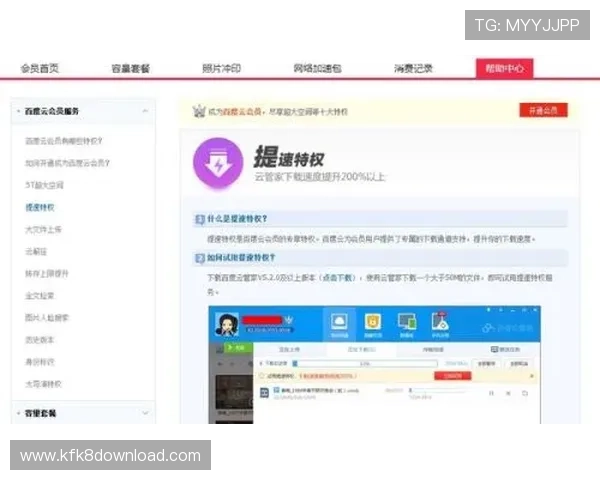This screenshot has height=480, width=600.
Task: Click the yellow lock icon in client screenshot
Action: coord(373,324)
